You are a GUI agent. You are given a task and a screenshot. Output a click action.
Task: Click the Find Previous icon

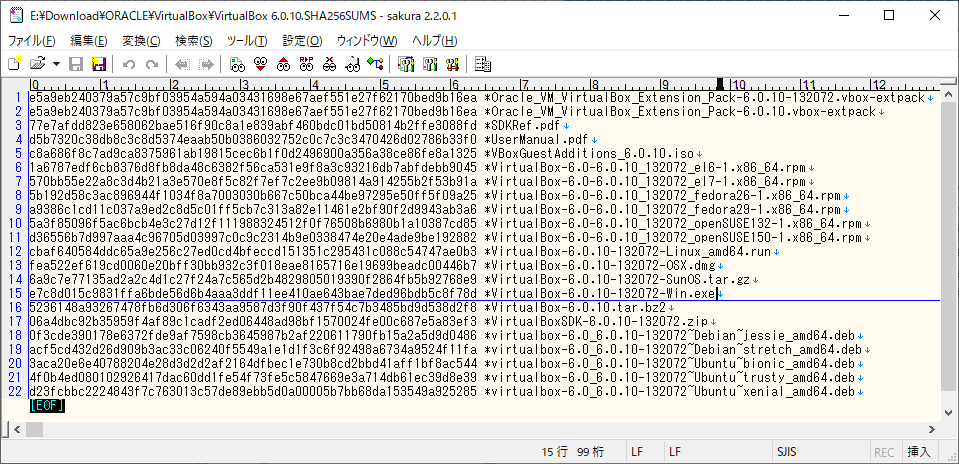[x=283, y=64]
